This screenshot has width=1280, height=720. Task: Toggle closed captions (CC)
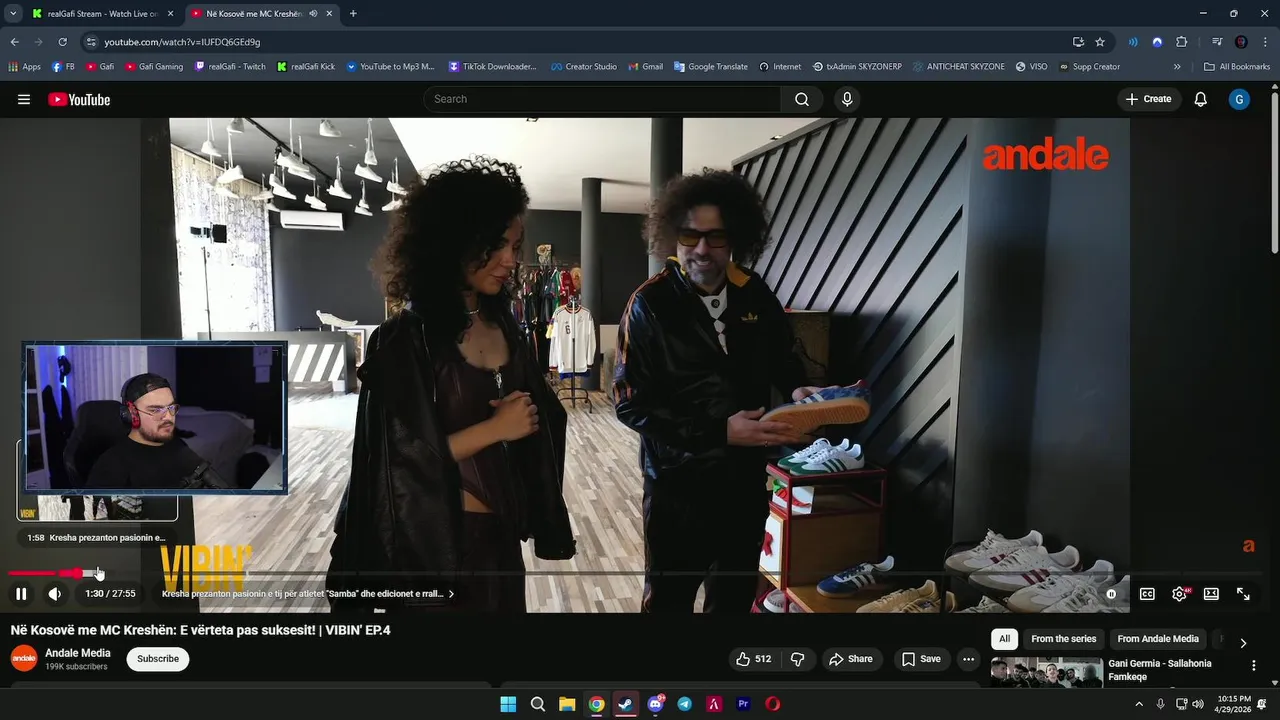pos(1147,594)
